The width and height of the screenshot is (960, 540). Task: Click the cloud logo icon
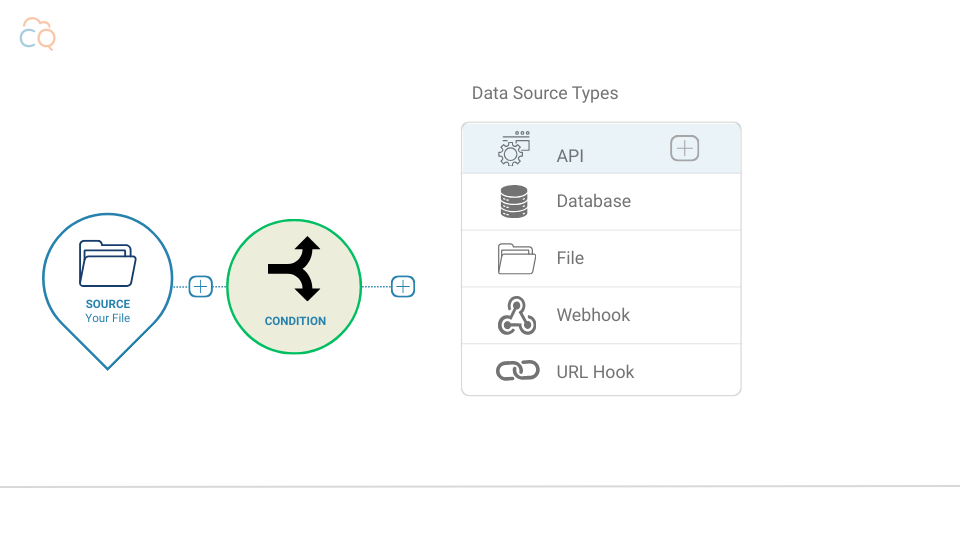pyautogui.click(x=38, y=34)
